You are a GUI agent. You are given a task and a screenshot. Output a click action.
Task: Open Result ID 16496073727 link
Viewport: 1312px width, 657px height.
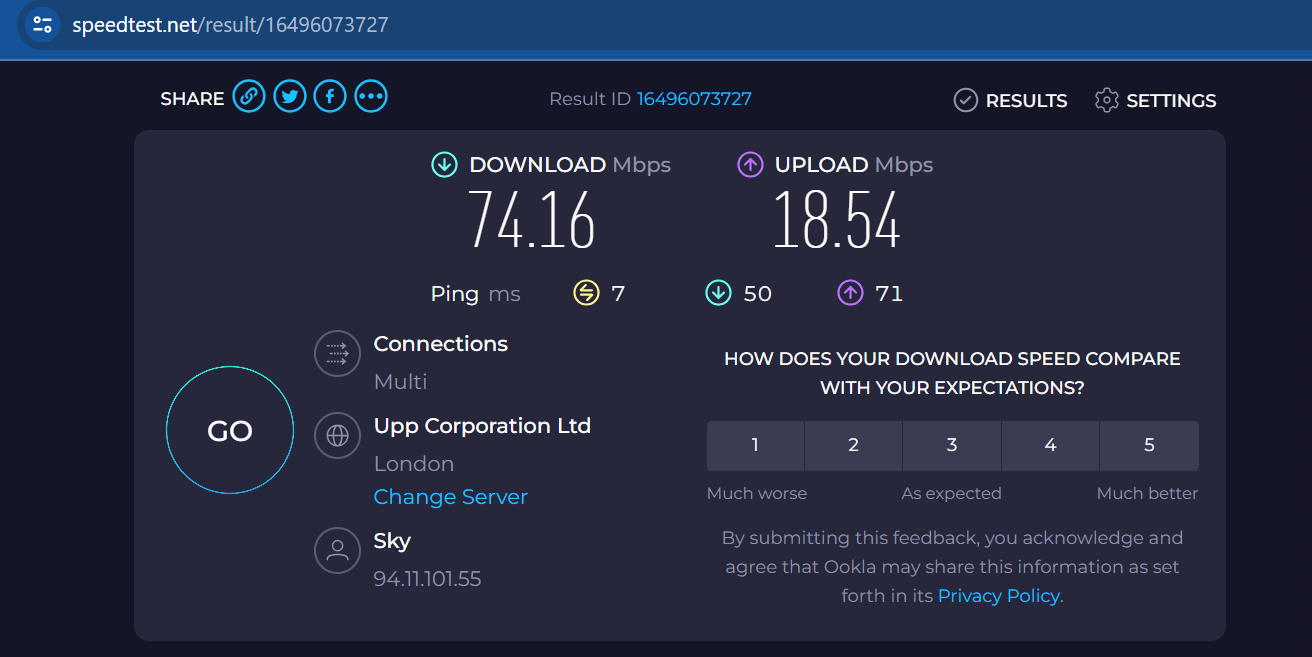pyautogui.click(x=694, y=99)
